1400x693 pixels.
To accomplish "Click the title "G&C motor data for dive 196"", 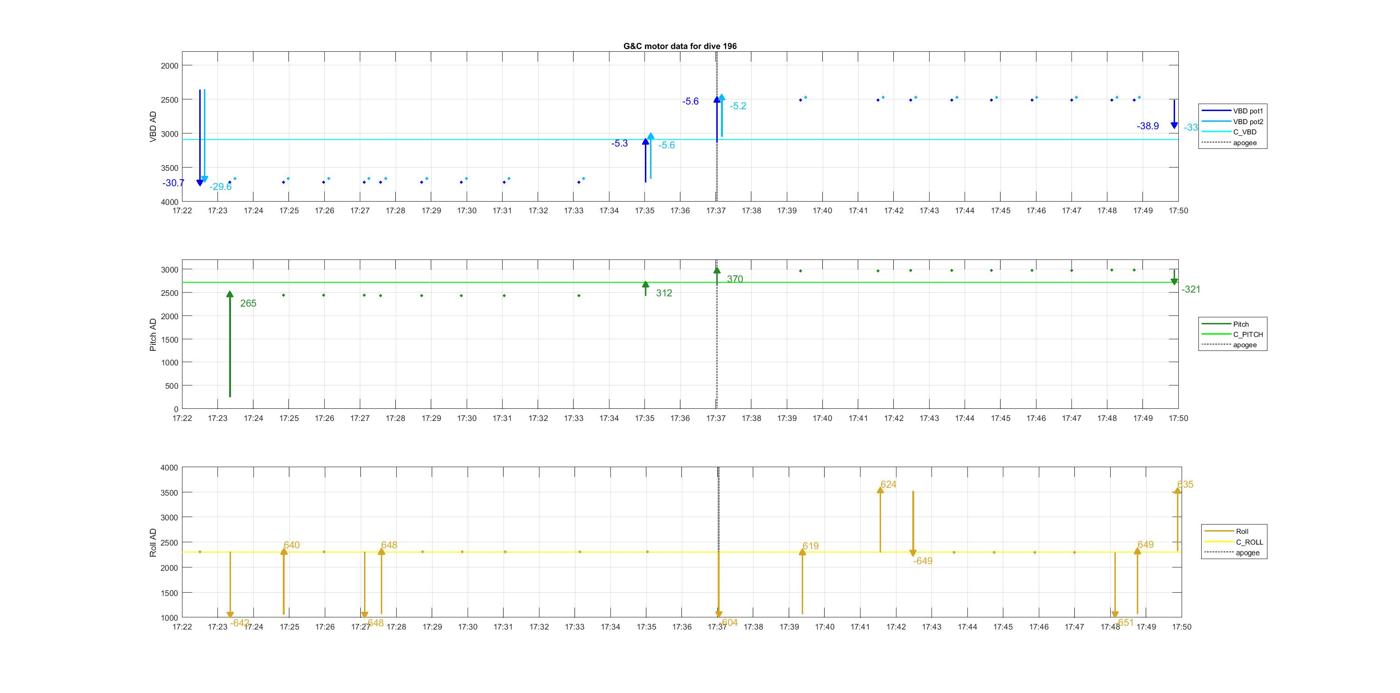I will (680, 46).
